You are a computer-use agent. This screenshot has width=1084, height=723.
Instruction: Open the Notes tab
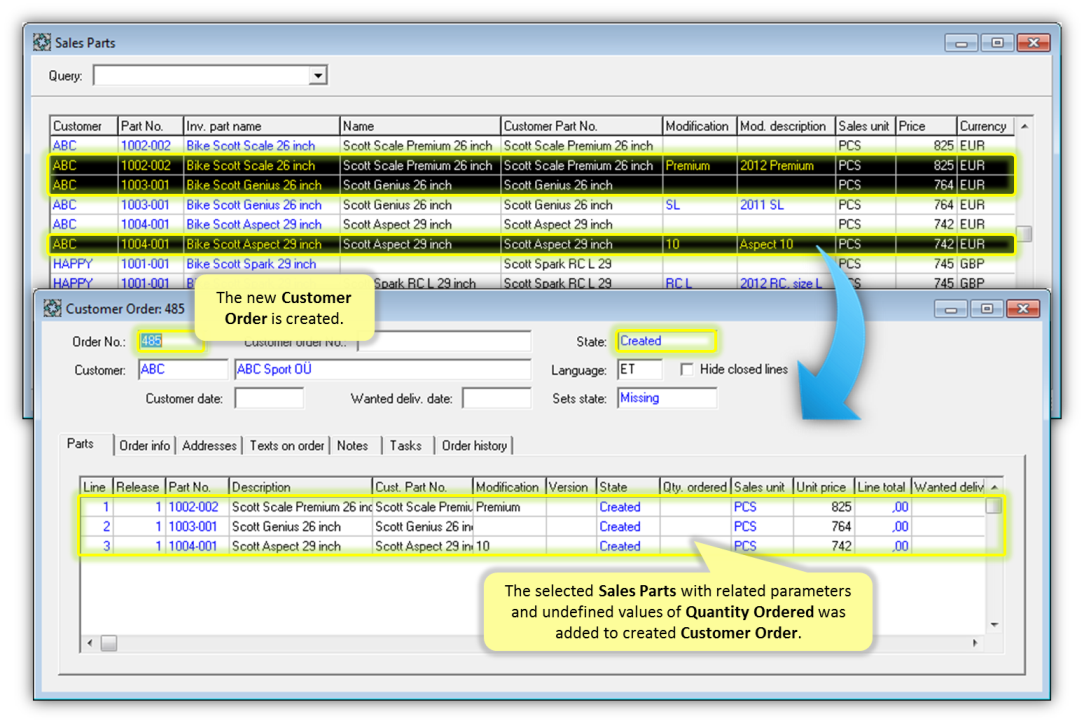[x=353, y=446]
